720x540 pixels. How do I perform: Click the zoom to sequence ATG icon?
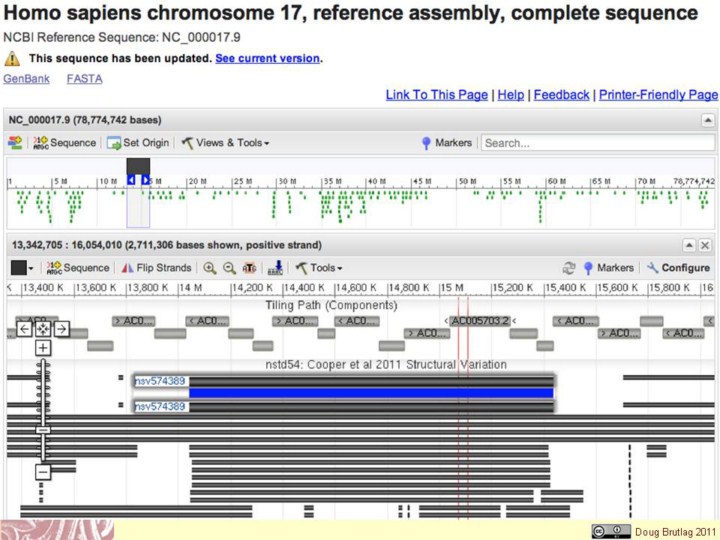pos(249,268)
